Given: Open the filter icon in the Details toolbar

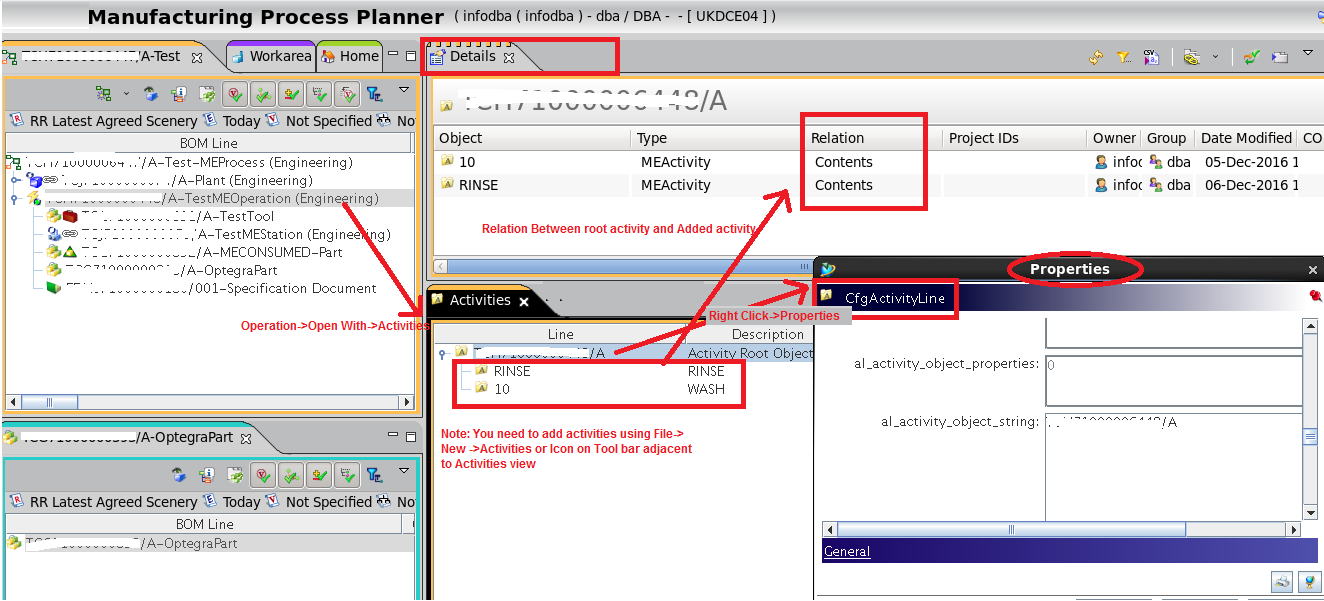Looking at the screenshot, I should tap(1124, 57).
